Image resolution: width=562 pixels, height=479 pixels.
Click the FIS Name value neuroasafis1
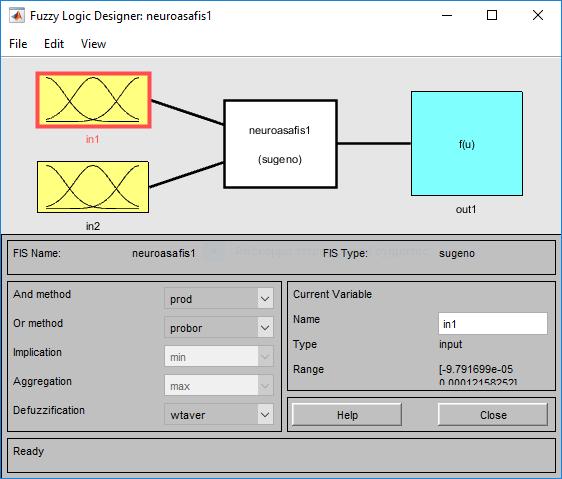tap(164, 253)
